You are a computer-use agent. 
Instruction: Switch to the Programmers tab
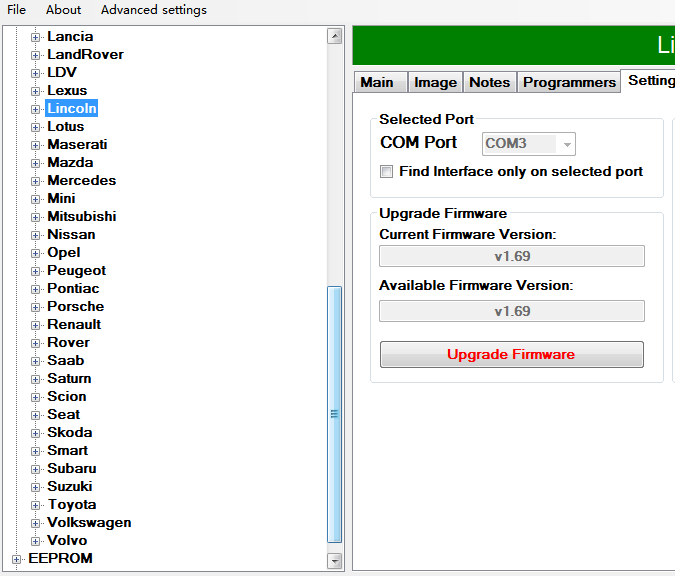(569, 82)
